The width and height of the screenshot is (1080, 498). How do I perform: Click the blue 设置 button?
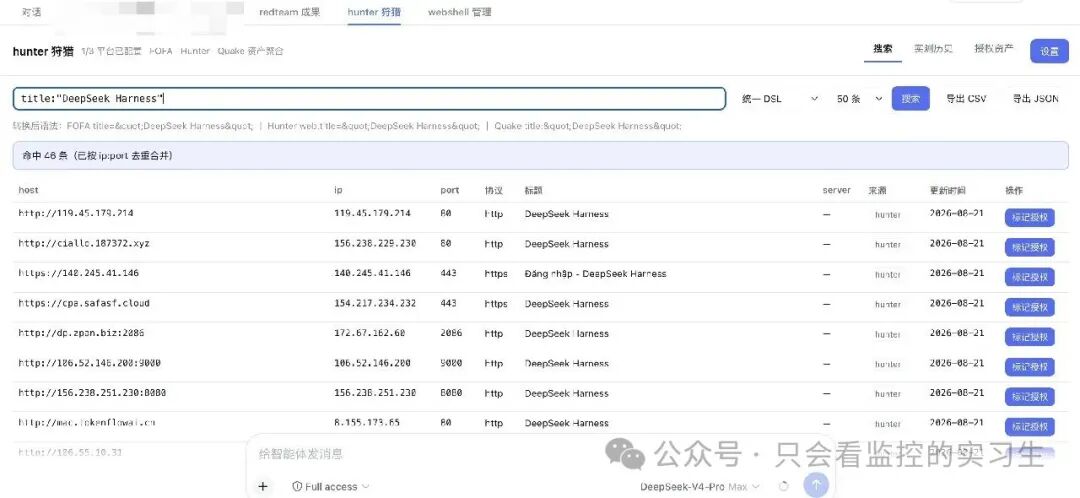click(x=1049, y=52)
